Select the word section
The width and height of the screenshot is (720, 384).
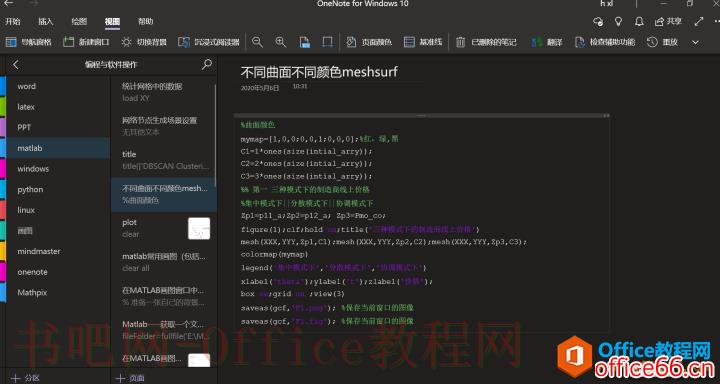click(58, 86)
